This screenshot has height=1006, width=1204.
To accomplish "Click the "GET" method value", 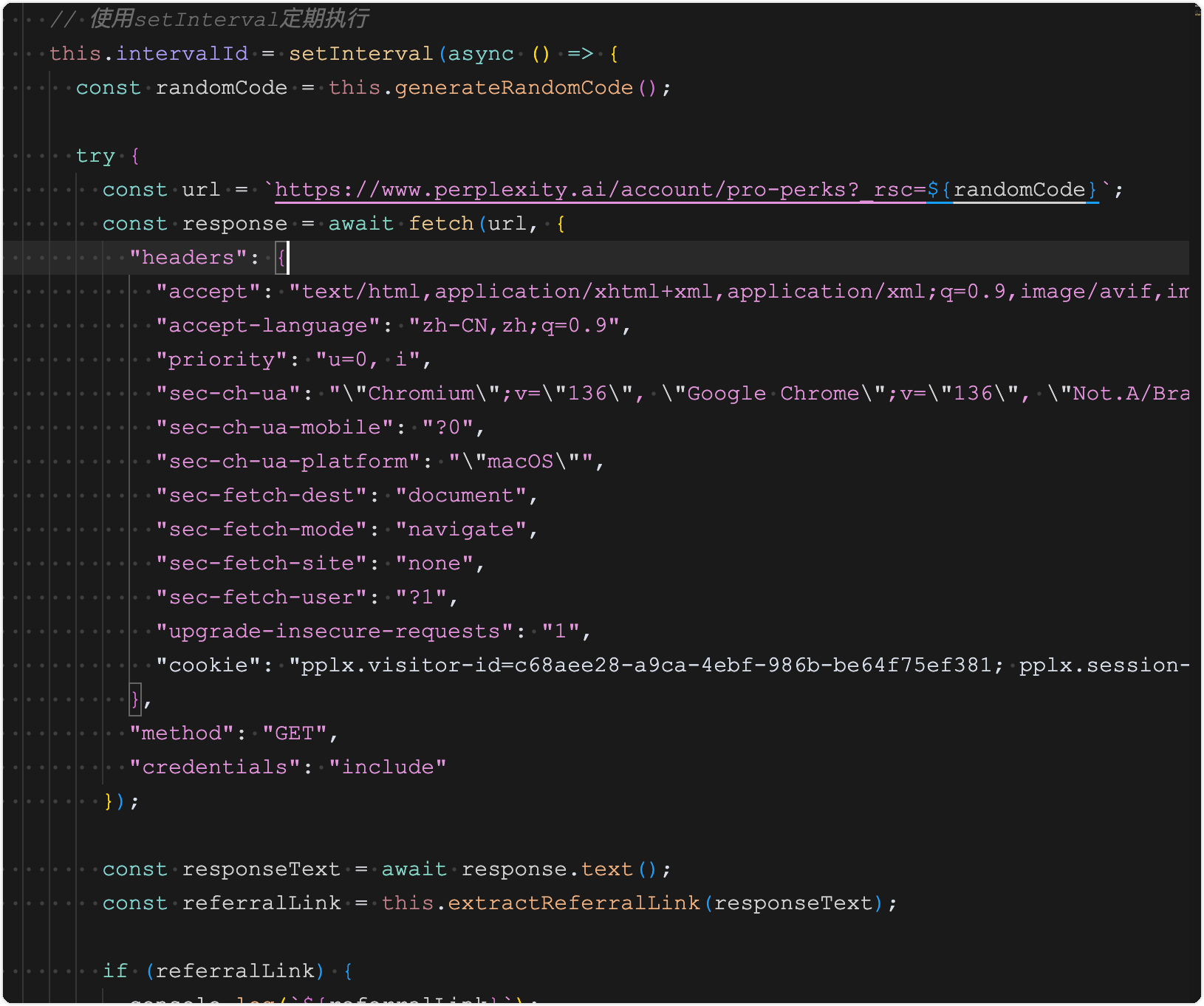I will pyautogui.click(x=295, y=733).
